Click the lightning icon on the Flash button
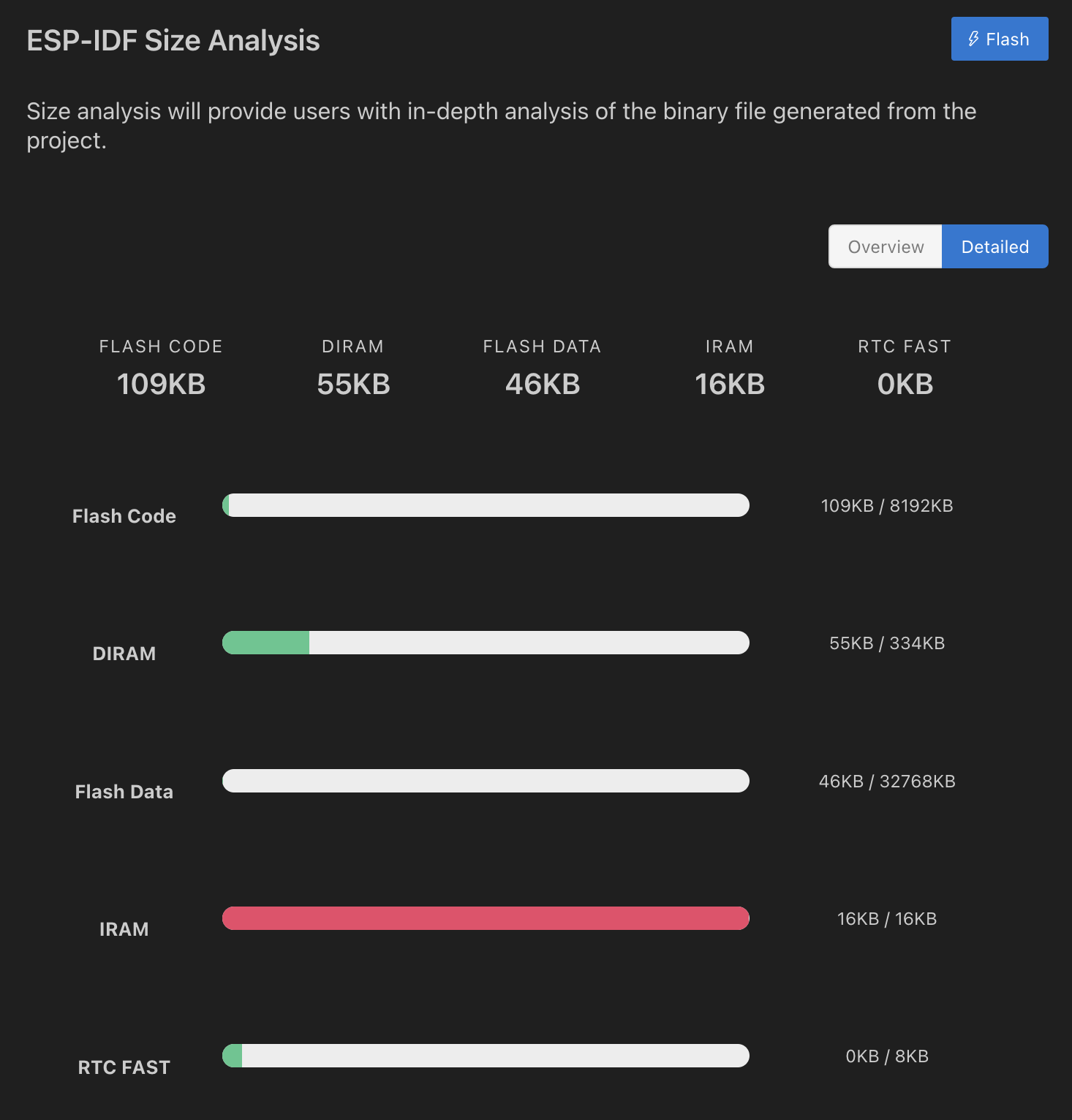 973,39
